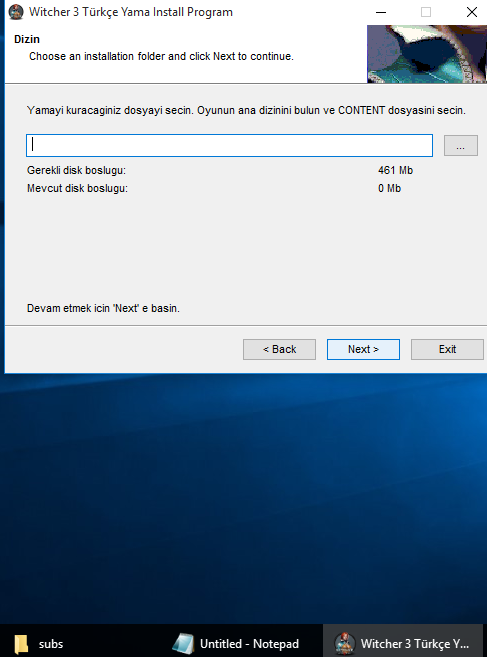487x657 pixels.
Task: Close the Witcher 3 Türkçe Yama installer
Action: [x=472, y=12]
